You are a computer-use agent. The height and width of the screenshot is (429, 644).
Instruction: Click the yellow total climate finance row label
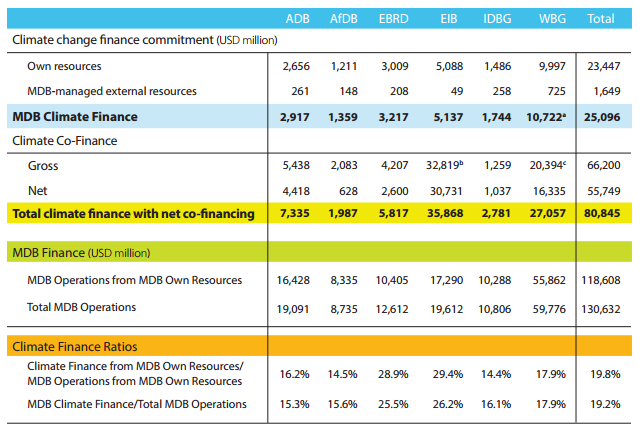[x=132, y=213]
